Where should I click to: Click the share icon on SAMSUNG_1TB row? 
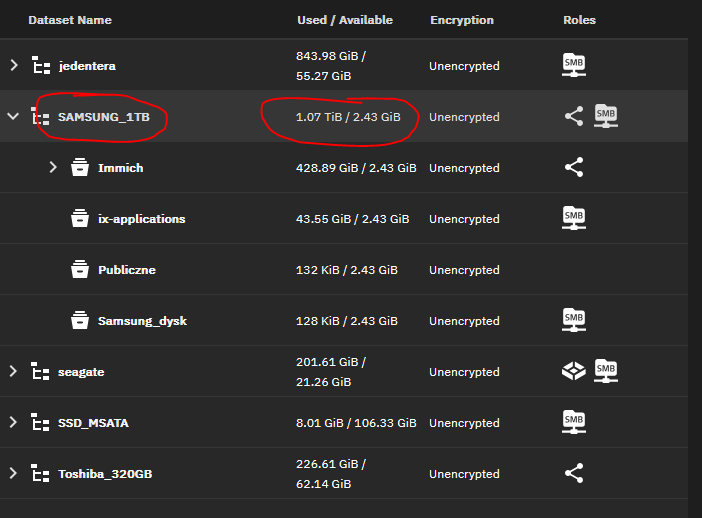tap(574, 116)
